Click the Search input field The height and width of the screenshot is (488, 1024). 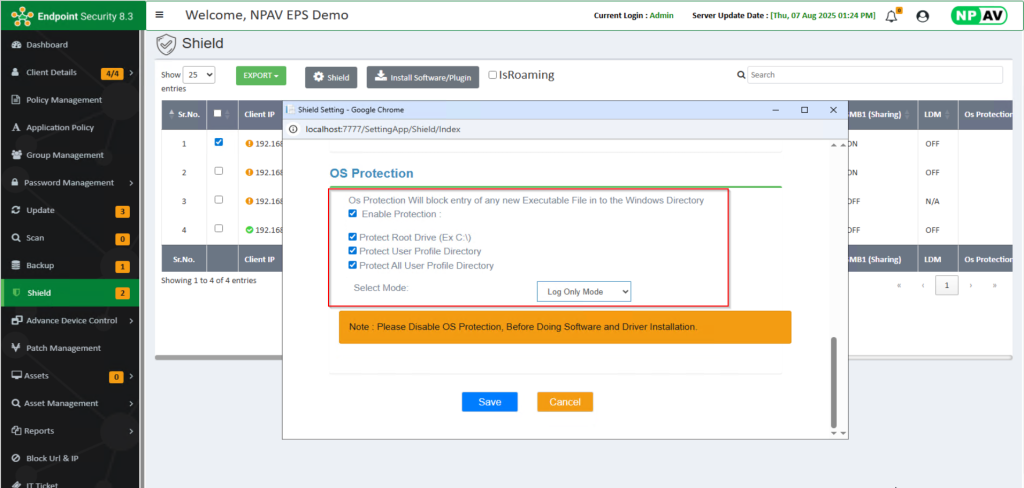pyautogui.click(x=874, y=75)
